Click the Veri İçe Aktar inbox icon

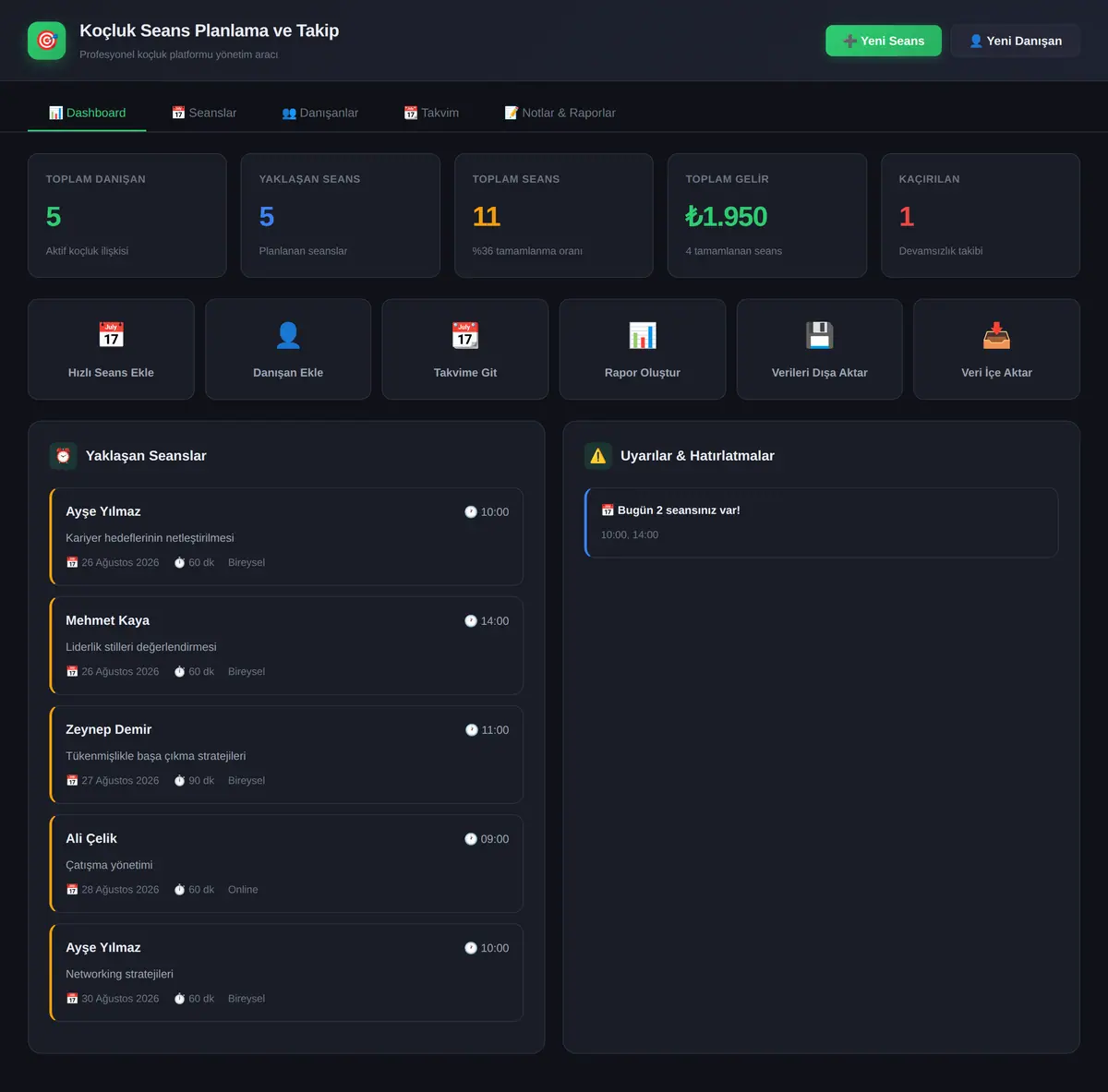pyautogui.click(x=996, y=334)
